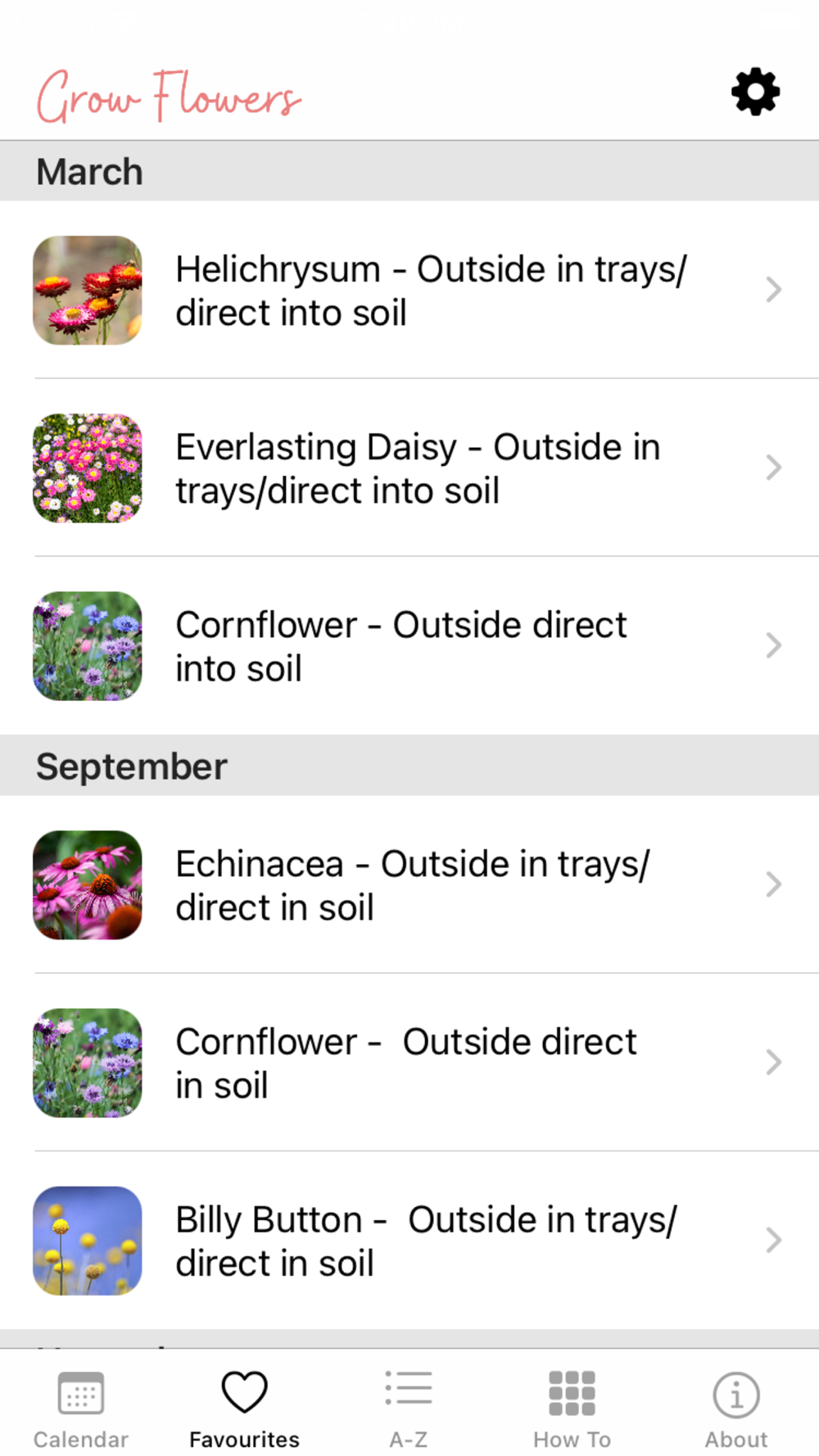Switch to the A-Z tab label
Viewport: 819px width, 1456px height.
(409, 1439)
